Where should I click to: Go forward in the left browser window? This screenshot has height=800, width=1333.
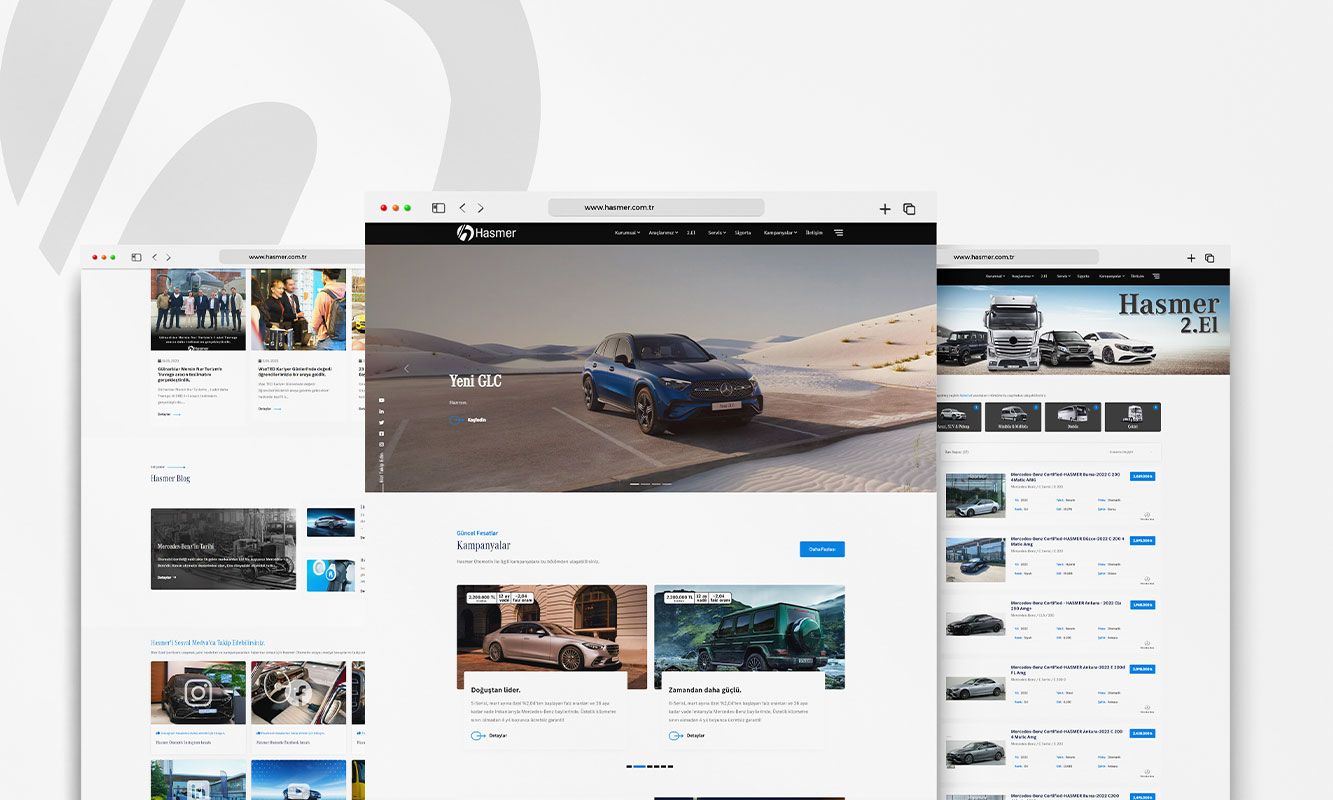coord(168,257)
